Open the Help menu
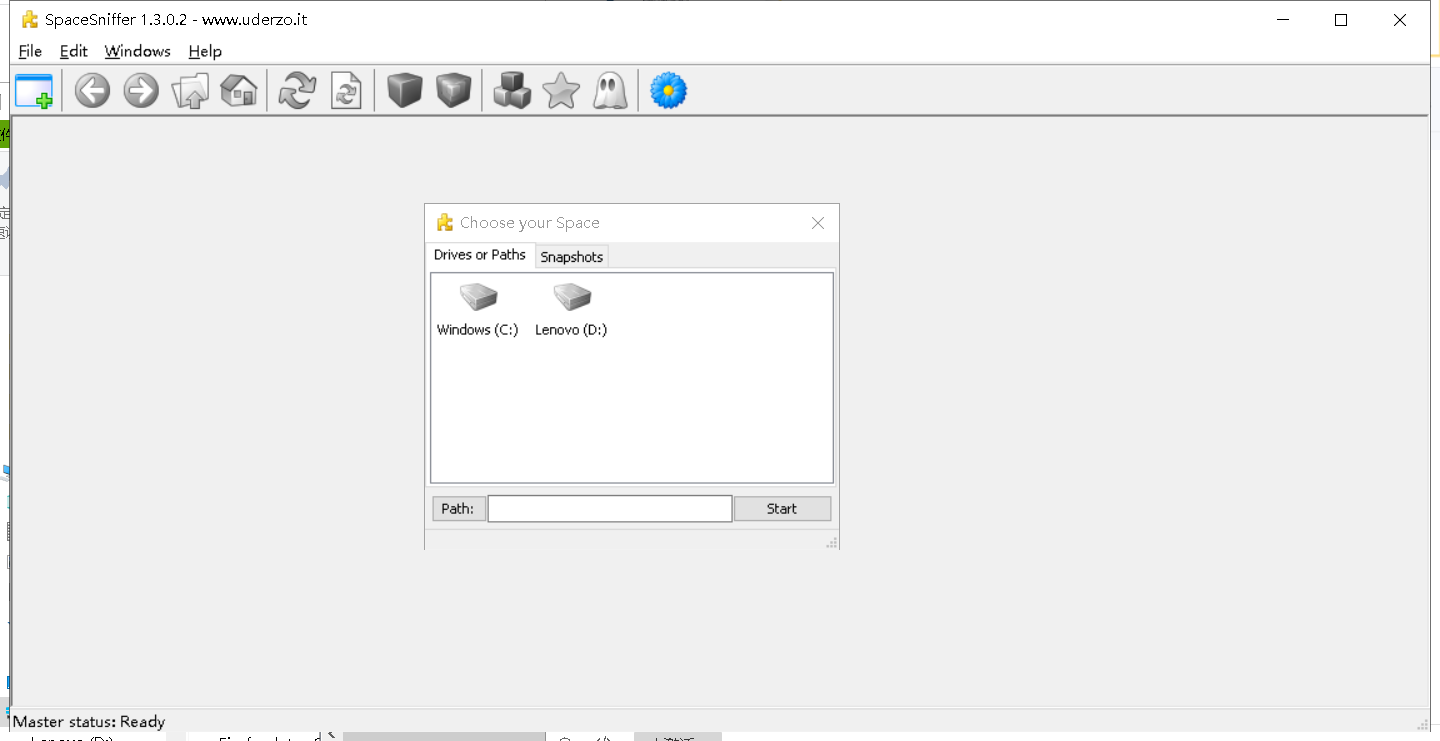This screenshot has width=1440, height=741. [x=205, y=51]
